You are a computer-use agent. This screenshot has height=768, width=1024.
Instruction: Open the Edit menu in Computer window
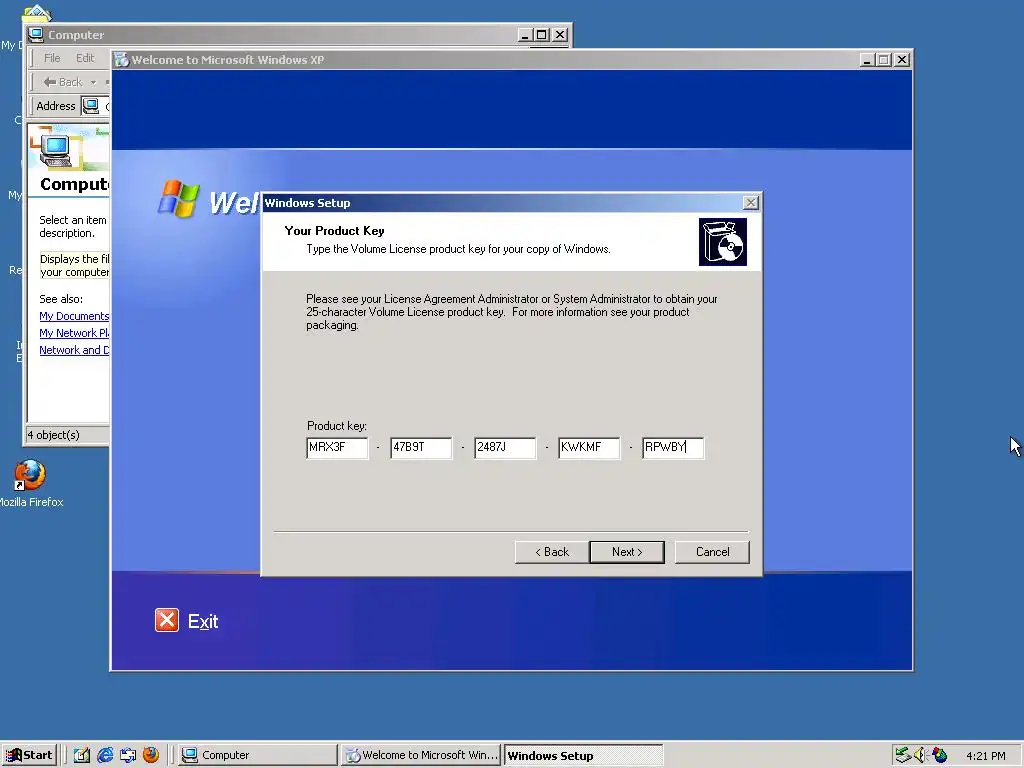click(x=85, y=57)
